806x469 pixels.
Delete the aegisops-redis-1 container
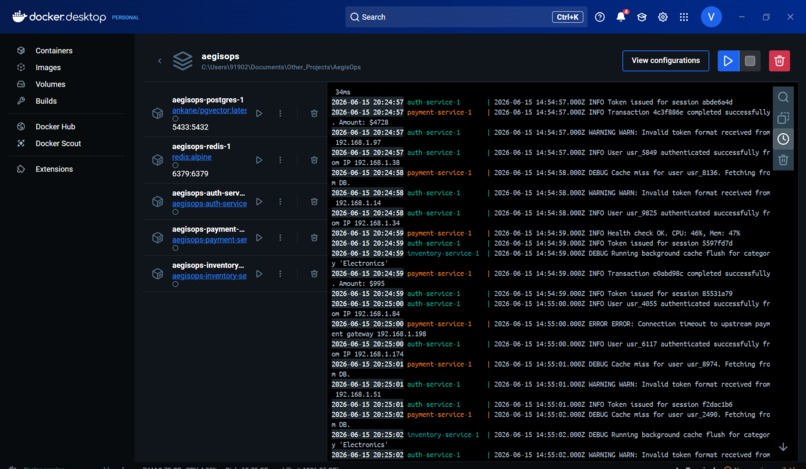[x=314, y=160]
